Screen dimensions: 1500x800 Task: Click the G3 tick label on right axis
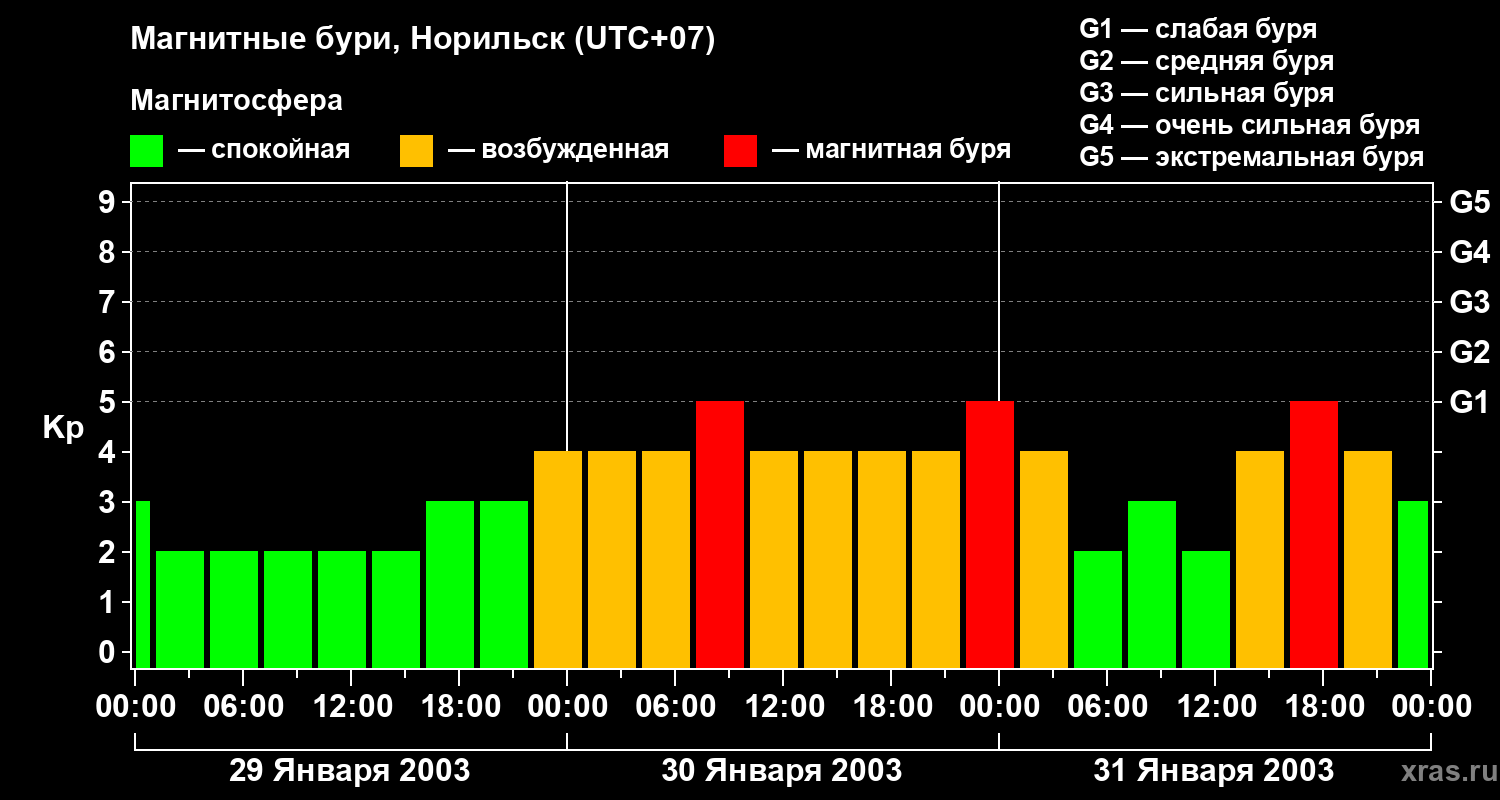pyautogui.click(x=1469, y=302)
